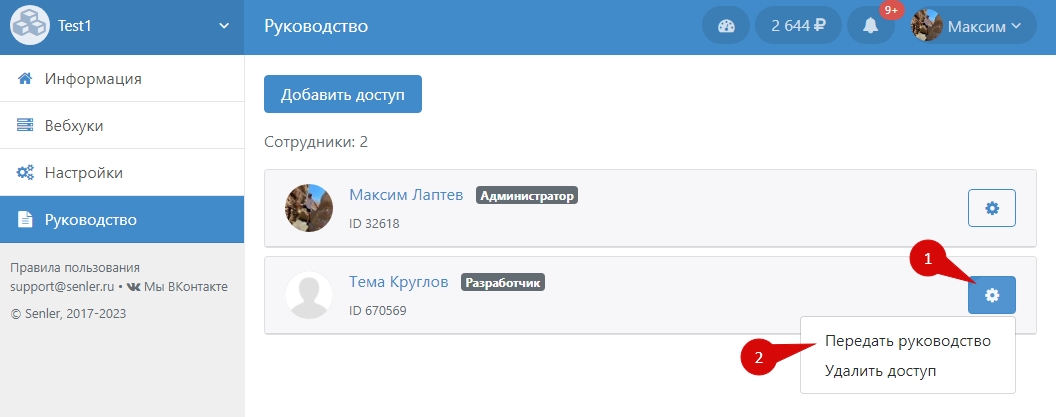Click Тема Круглов's placeholder avatar
The width and height of the screenshot is (1056, 417).
(x=309, y=295)
